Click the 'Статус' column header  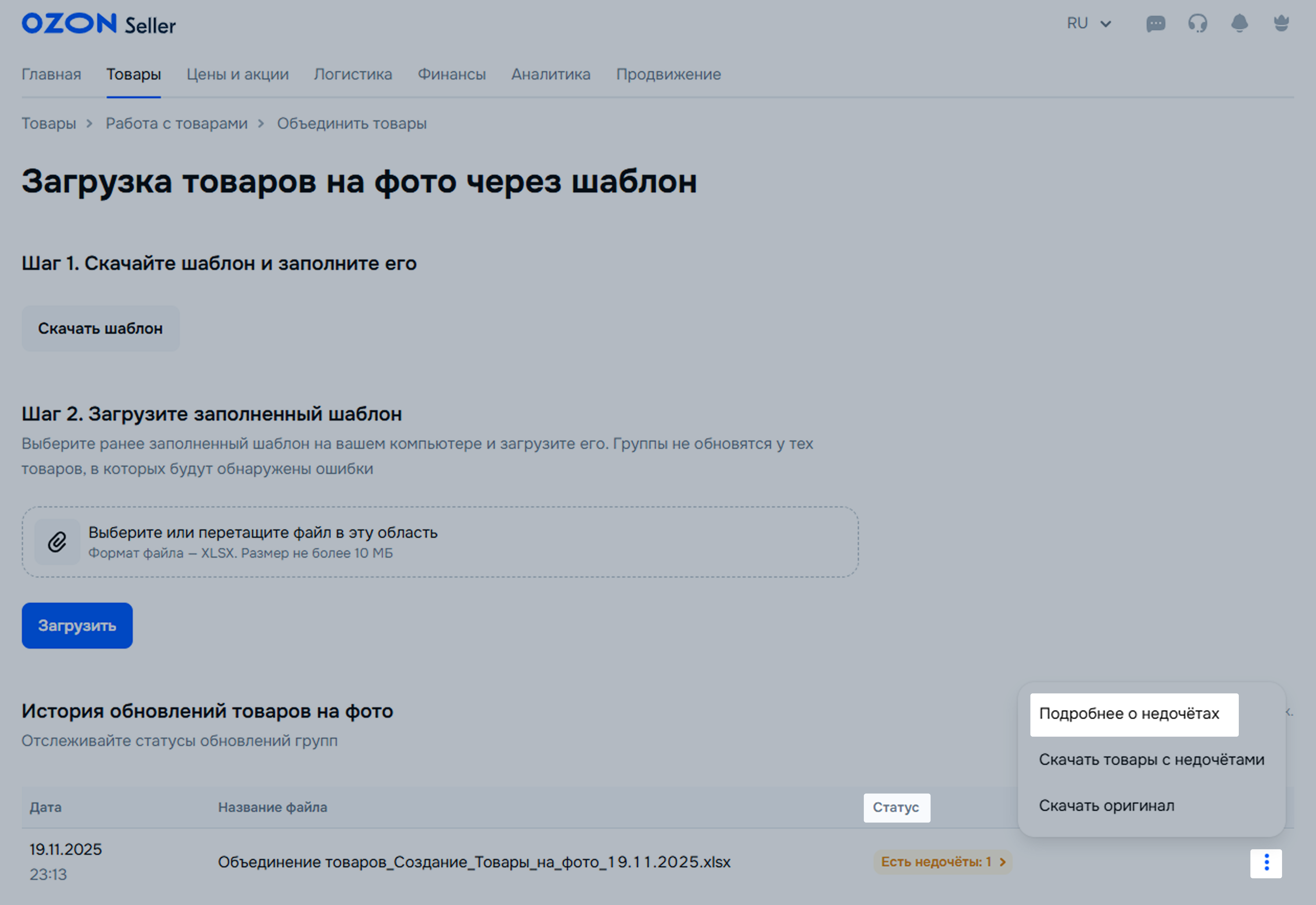click(896, 807)
